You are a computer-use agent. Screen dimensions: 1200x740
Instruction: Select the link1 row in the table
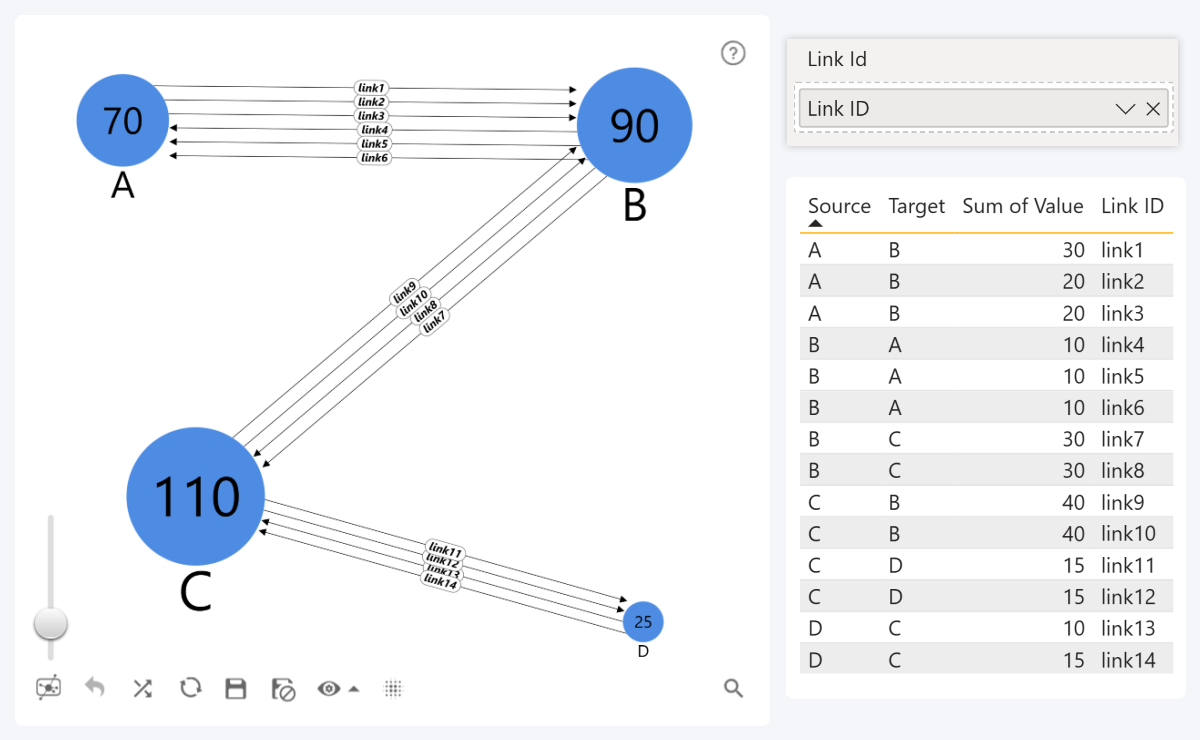980,250
